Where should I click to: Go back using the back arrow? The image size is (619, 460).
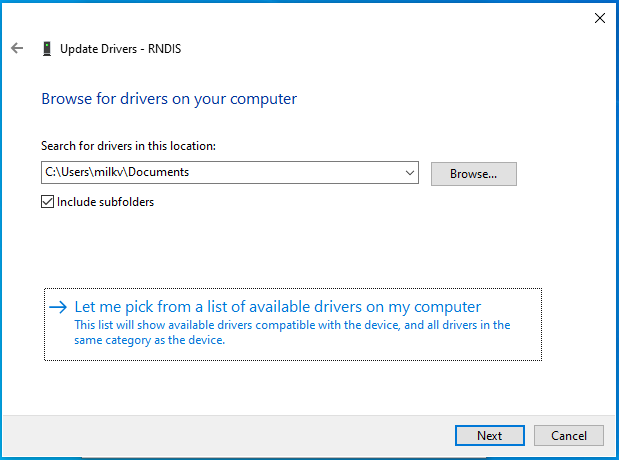(x=17, y=48)
